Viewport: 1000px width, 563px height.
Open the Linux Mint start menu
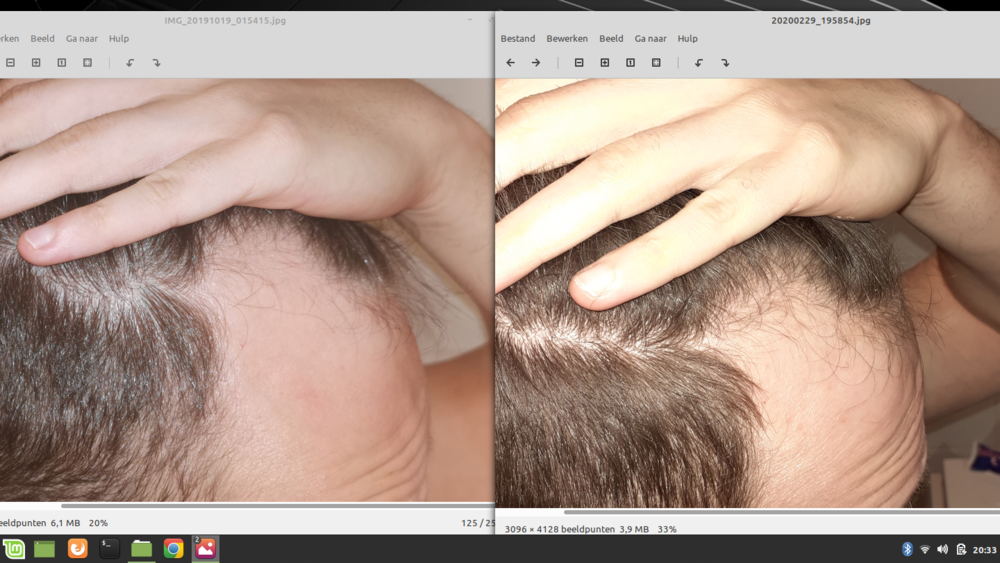click(x=14, y=549)
